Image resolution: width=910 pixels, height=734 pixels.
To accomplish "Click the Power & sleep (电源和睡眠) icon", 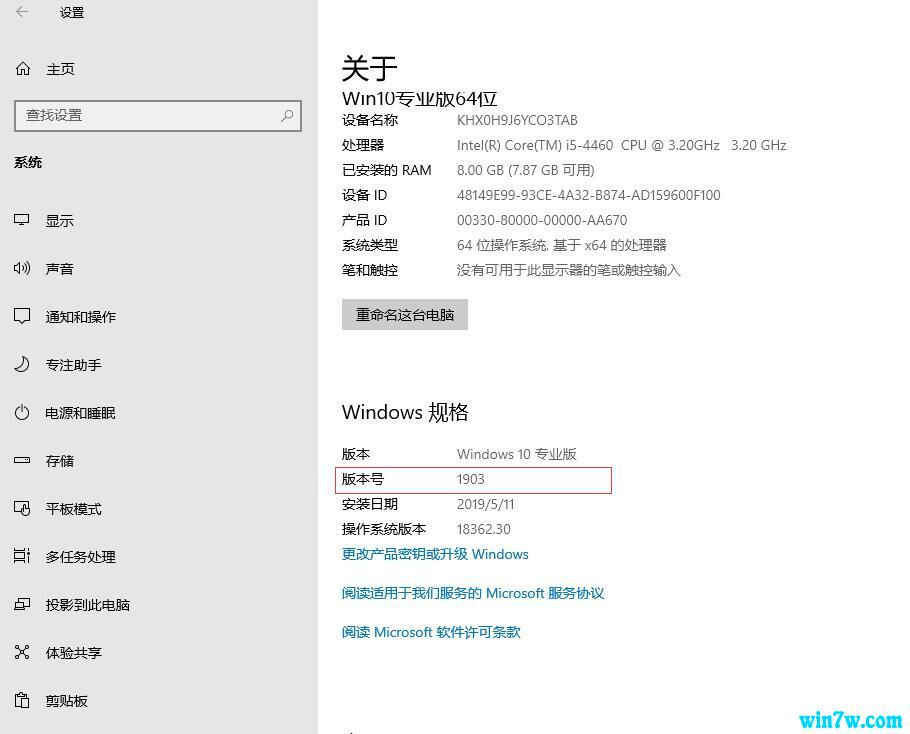I will pos(22,413).
